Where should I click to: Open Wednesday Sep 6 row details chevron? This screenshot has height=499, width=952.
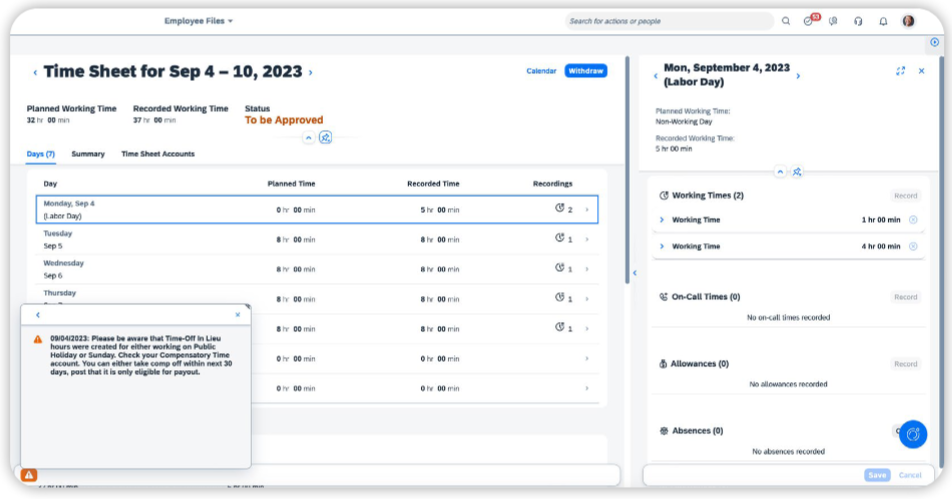click(586, 269)
